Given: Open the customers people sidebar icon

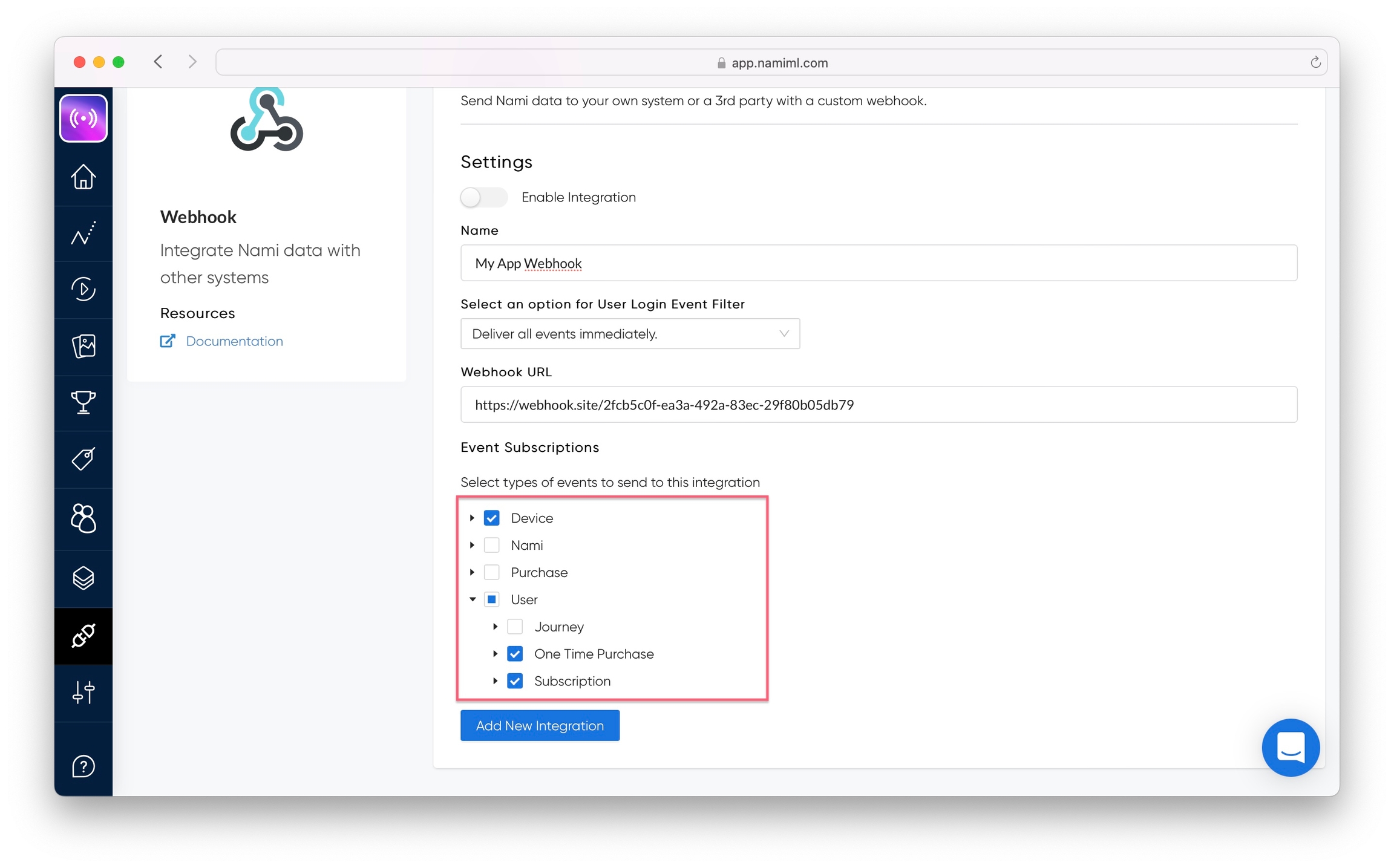Looking at the screenshot, I should [x=83, y=518].
